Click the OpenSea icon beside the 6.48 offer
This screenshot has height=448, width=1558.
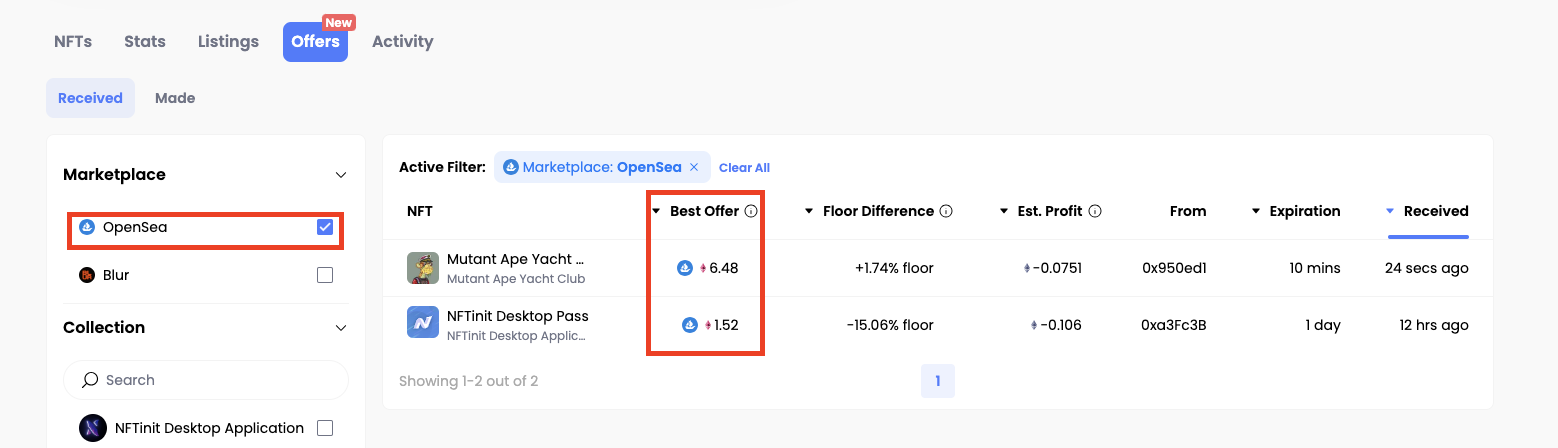tap(685, 268)
